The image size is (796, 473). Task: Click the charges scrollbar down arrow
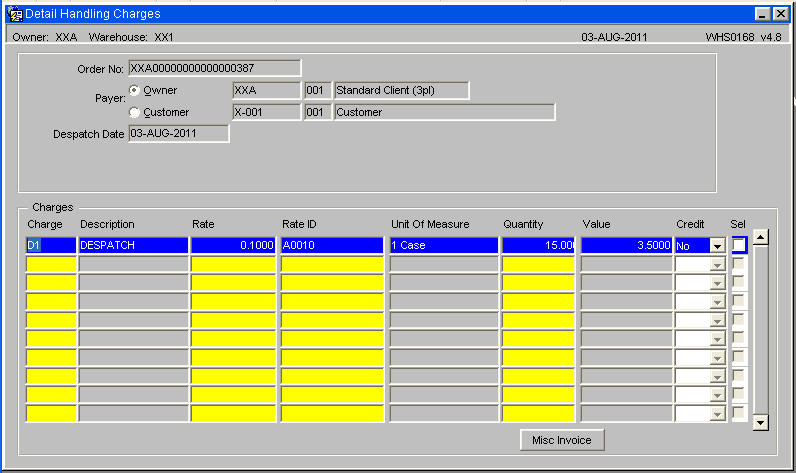(x=760, y=422)
